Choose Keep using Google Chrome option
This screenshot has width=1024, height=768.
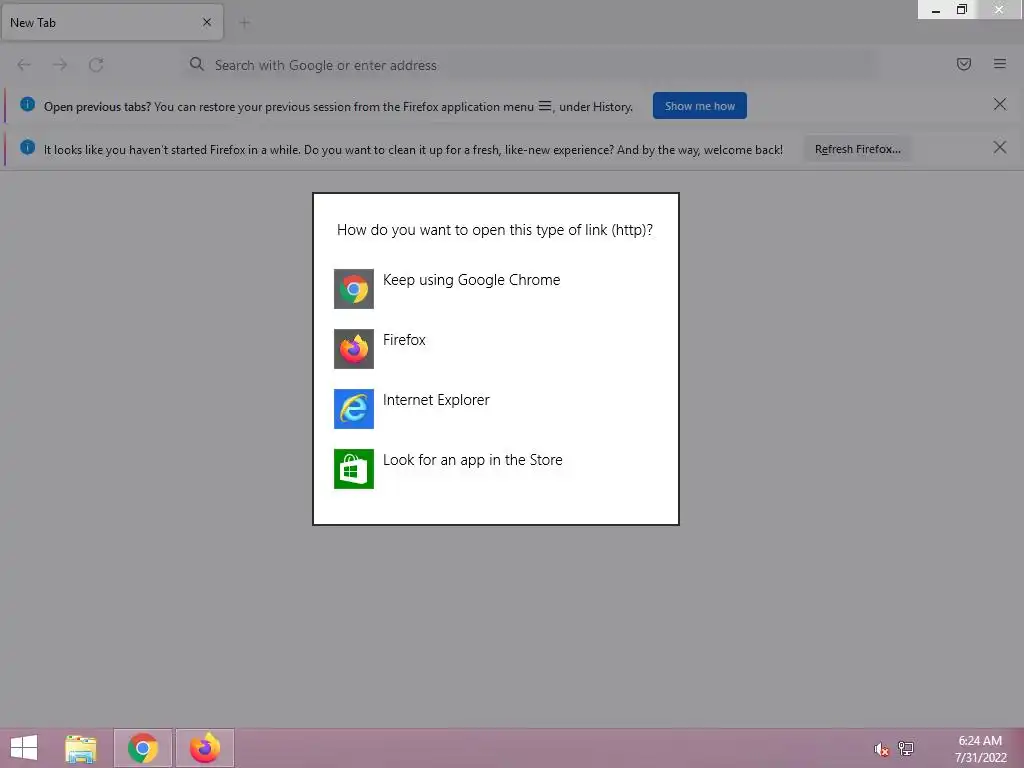point(496,289)
